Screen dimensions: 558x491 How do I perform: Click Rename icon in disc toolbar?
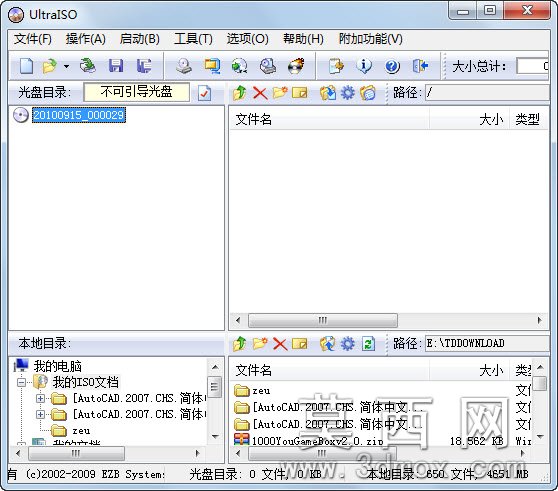point(300,93)
